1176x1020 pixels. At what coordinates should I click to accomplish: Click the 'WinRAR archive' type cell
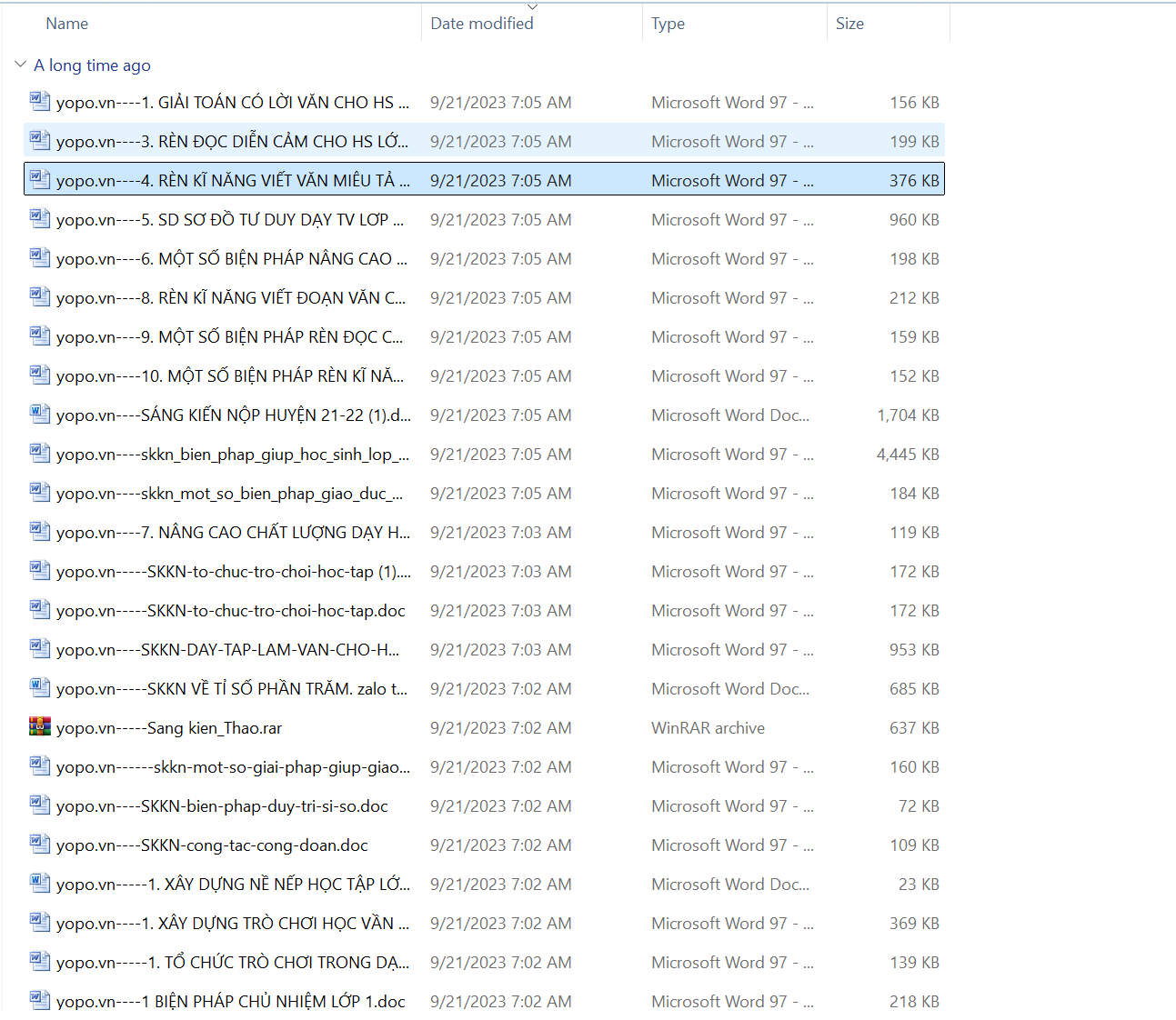coord(708,728)
